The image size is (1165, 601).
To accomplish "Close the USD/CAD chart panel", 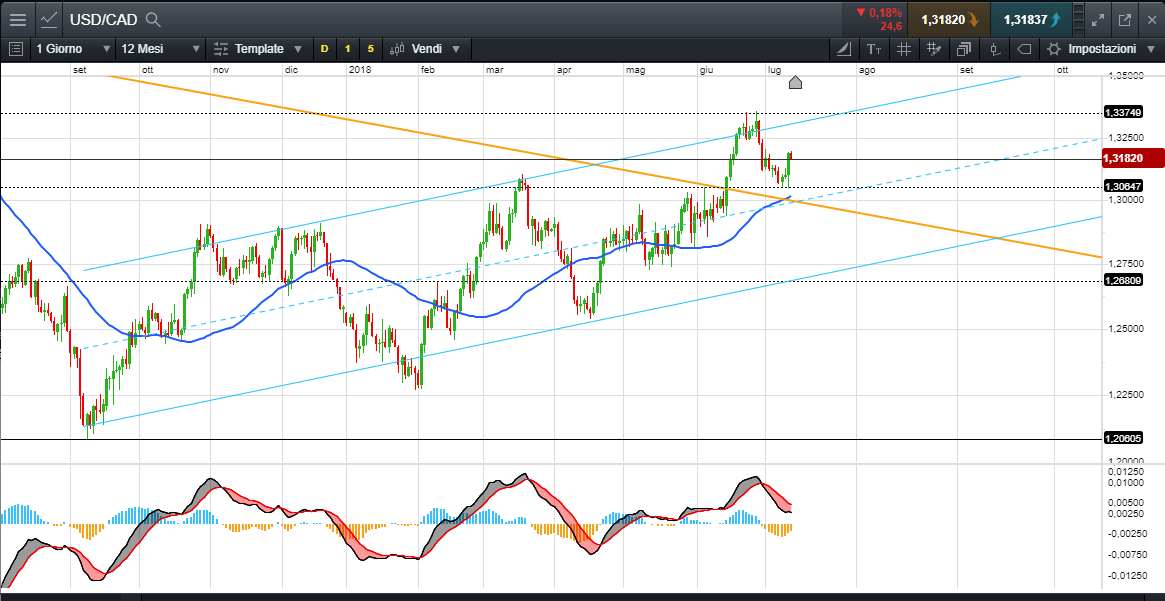I will click(x=1152, y=20).
